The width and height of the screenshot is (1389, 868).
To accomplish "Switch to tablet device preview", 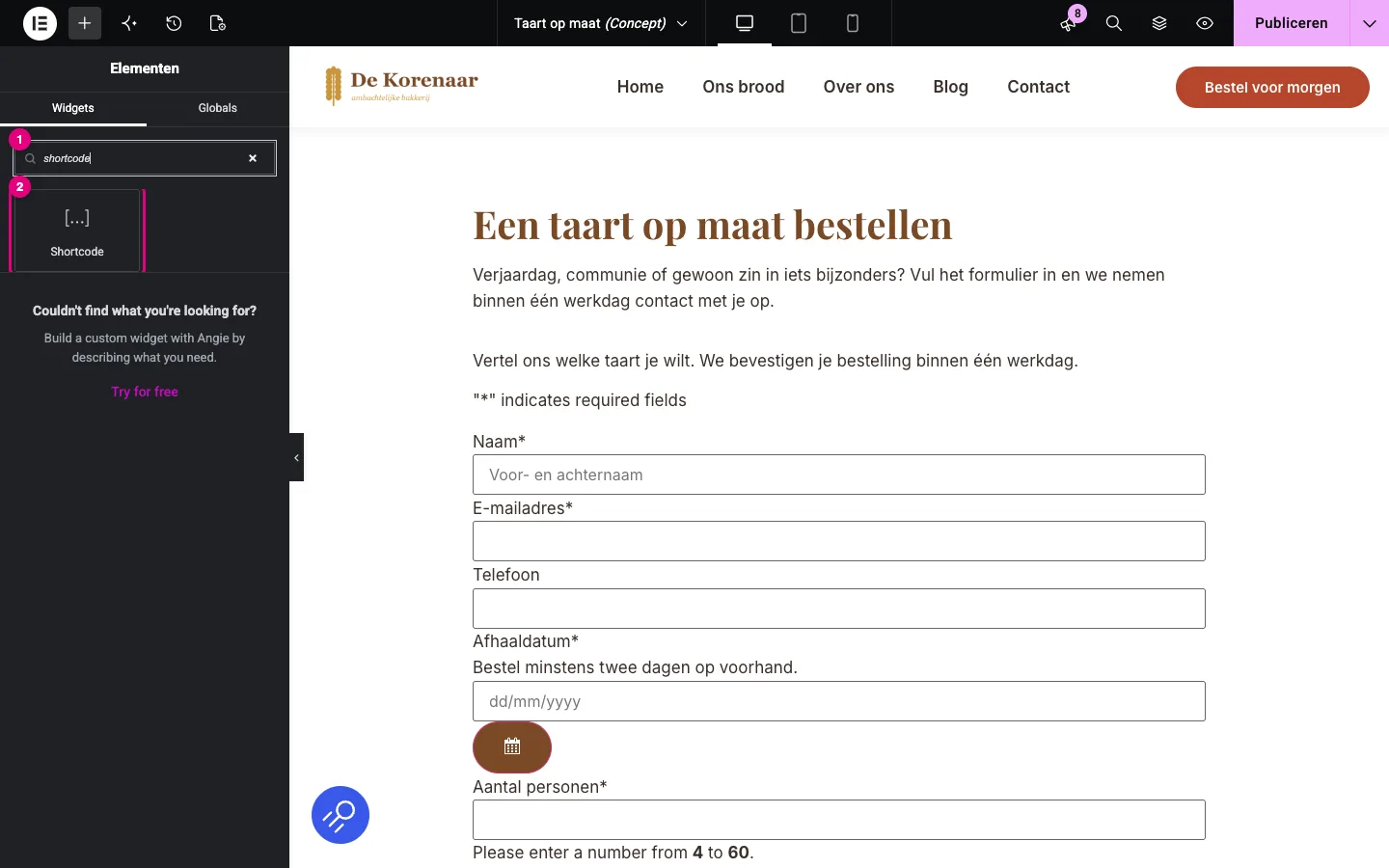I will coord(799,23).
